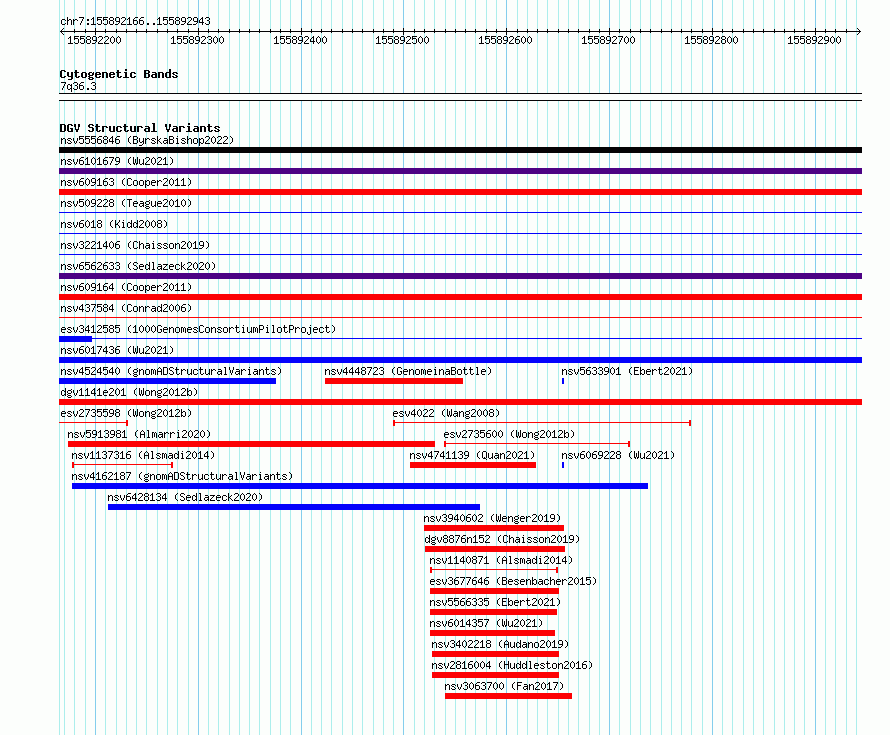Click the nsv5556846 (ByrskaBishop2022) variant label
The height and width of the screenshot is (735, 890).
click(x=147, y=140)
